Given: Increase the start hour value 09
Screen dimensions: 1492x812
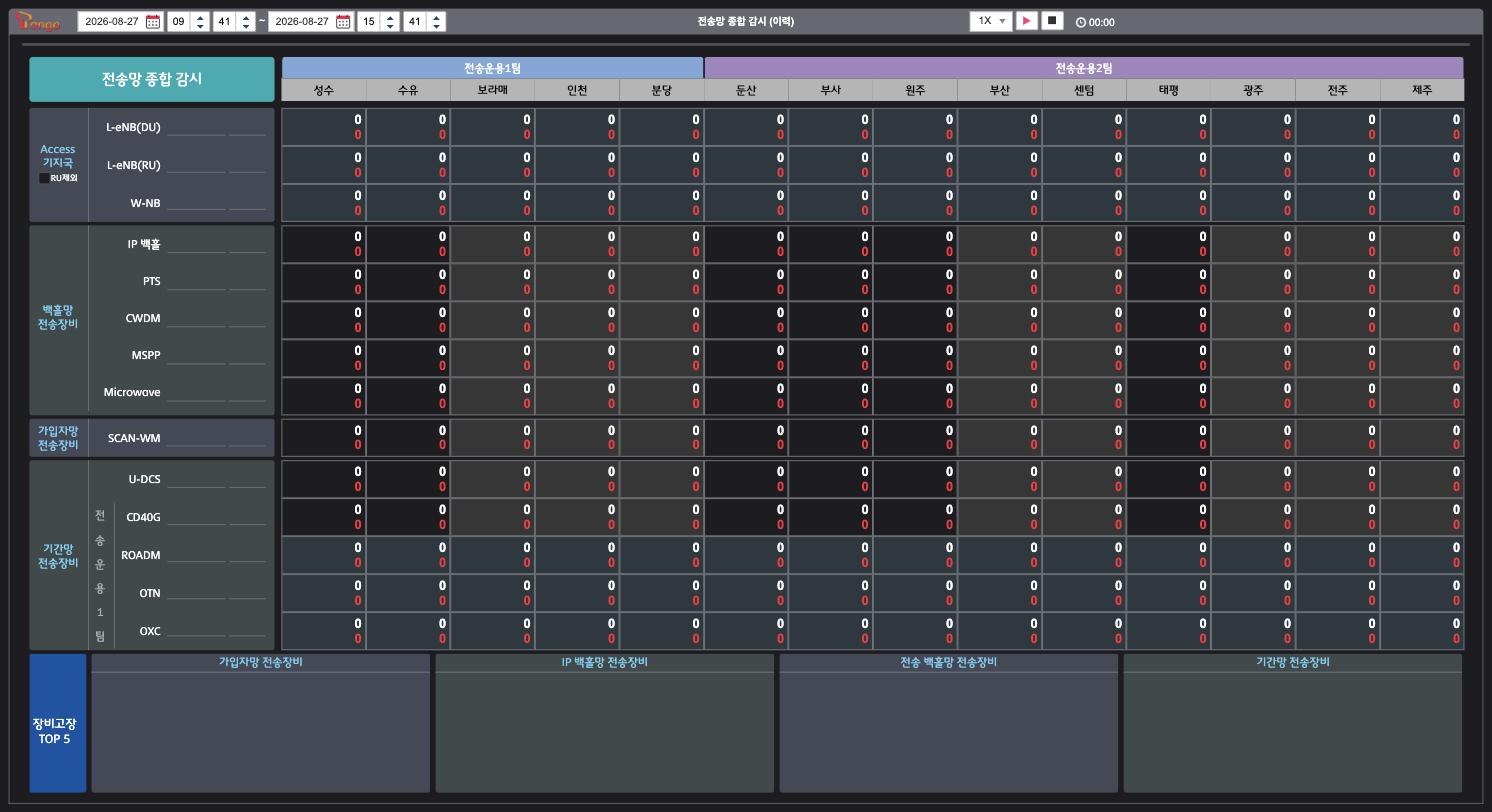Looking at the screenshot, I should coord(200,16).
